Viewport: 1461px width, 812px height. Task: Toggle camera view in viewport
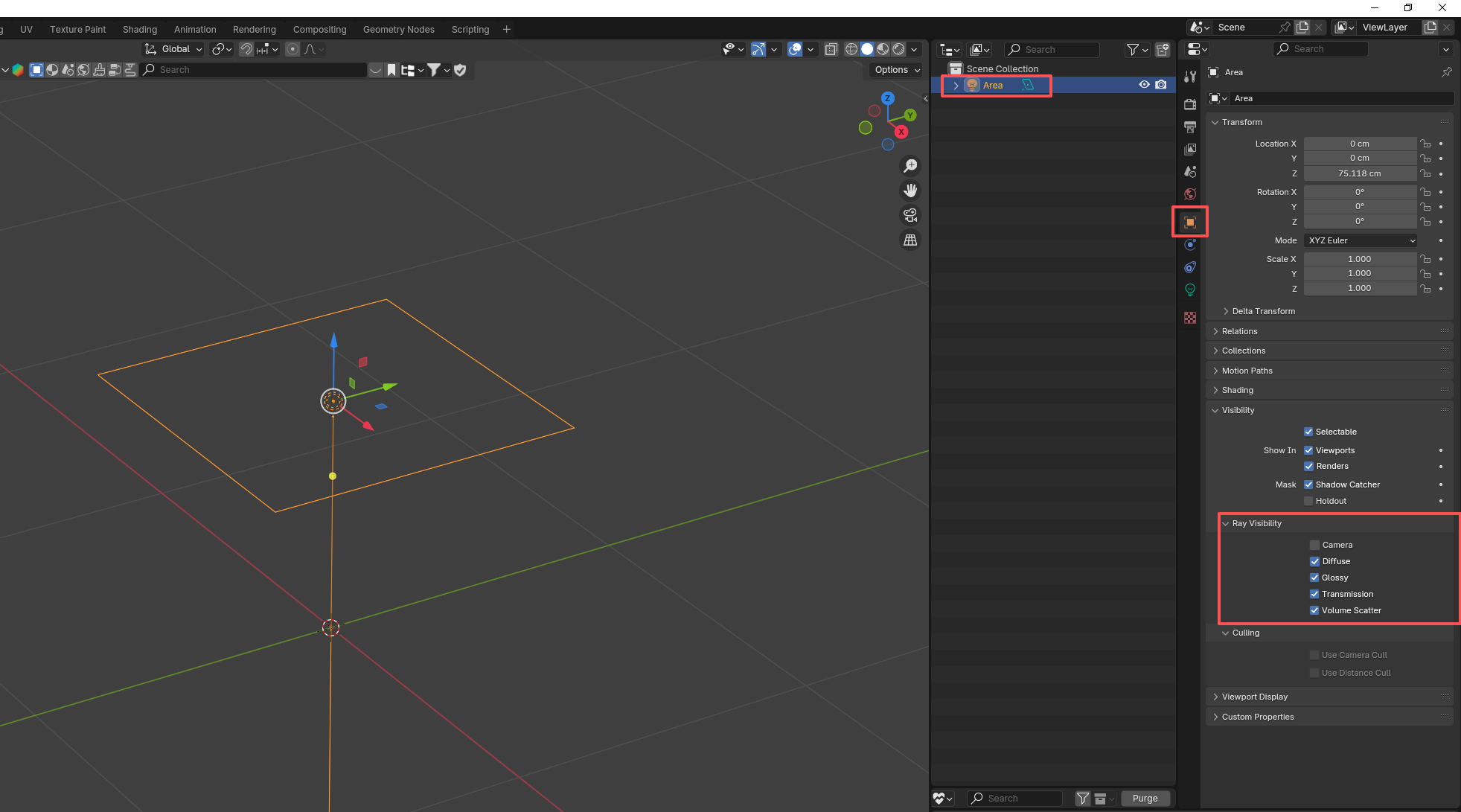pos(910,215)
